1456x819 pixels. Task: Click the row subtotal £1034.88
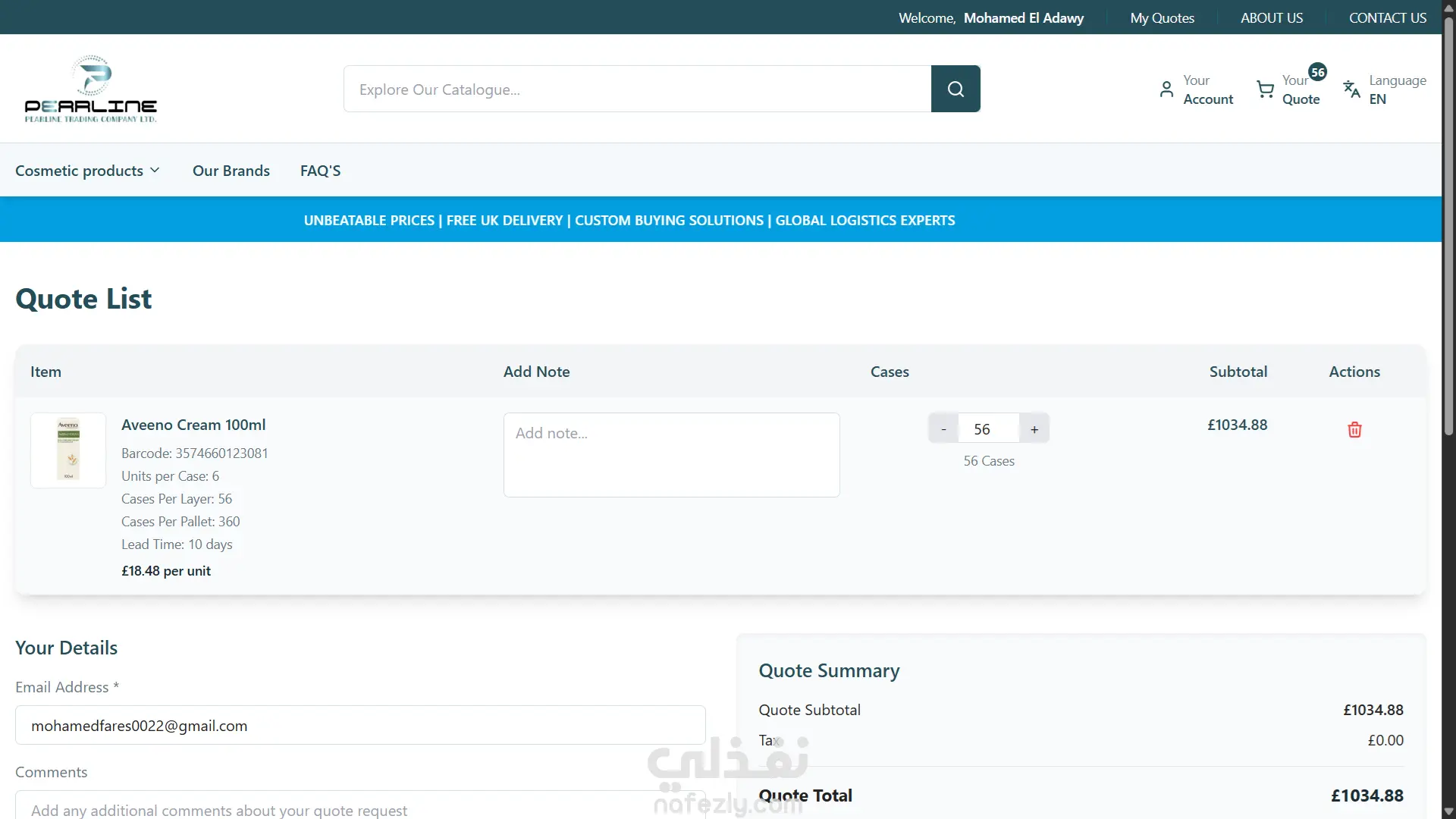[1237, 425]
